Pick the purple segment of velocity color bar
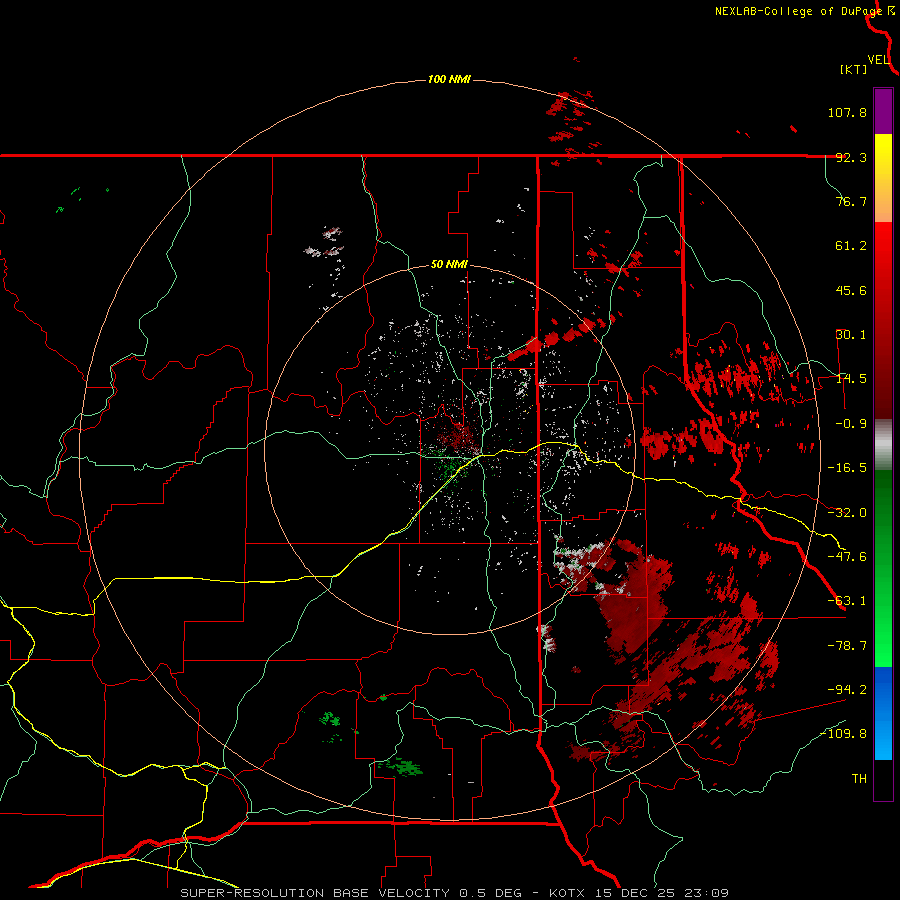Screen dimensions: 900x900 point(883,111)
